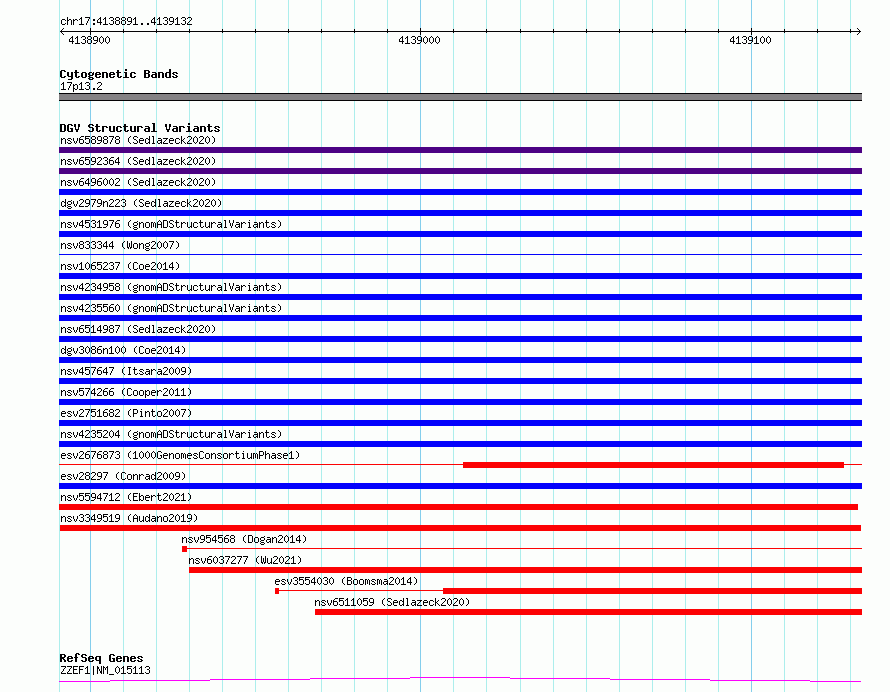
Task: Open variant nsv6592364 (Sedlazeck2020) label
Action: (x=138, y=161)
